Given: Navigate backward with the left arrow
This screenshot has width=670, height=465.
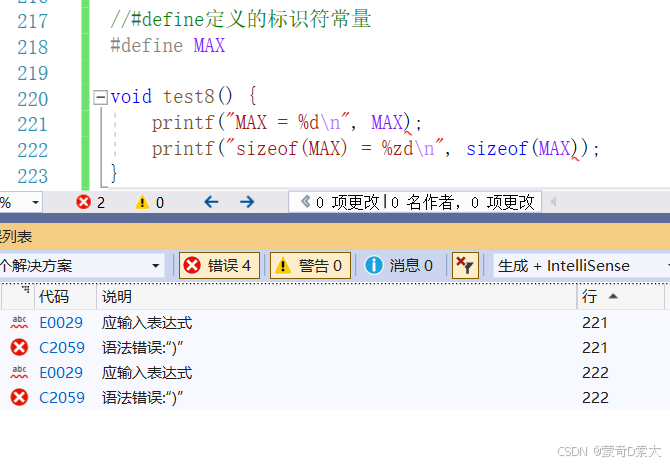Looking at the screenshot, I should pyautogui.click(x=211, y=202).
